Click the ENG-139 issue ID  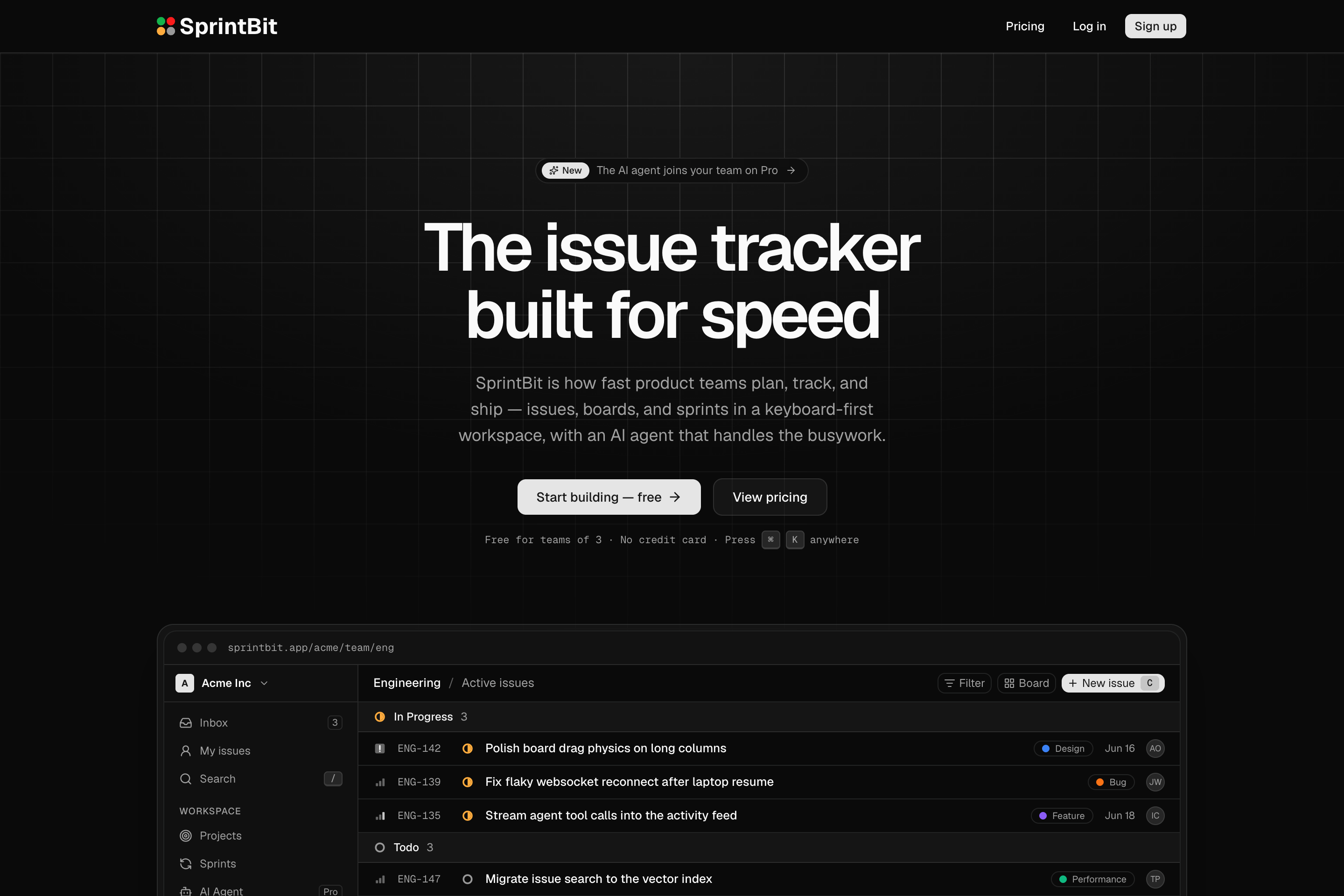(x=419, y=782)
